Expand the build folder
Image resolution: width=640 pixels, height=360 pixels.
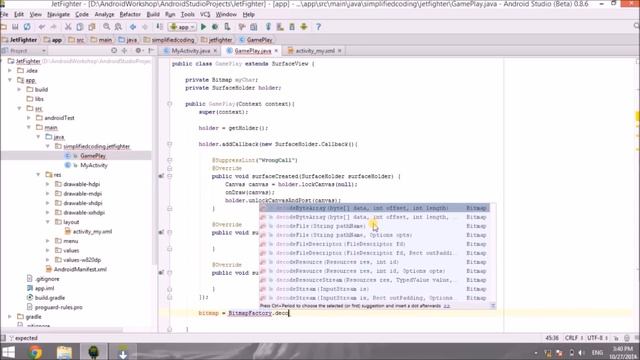20,89
